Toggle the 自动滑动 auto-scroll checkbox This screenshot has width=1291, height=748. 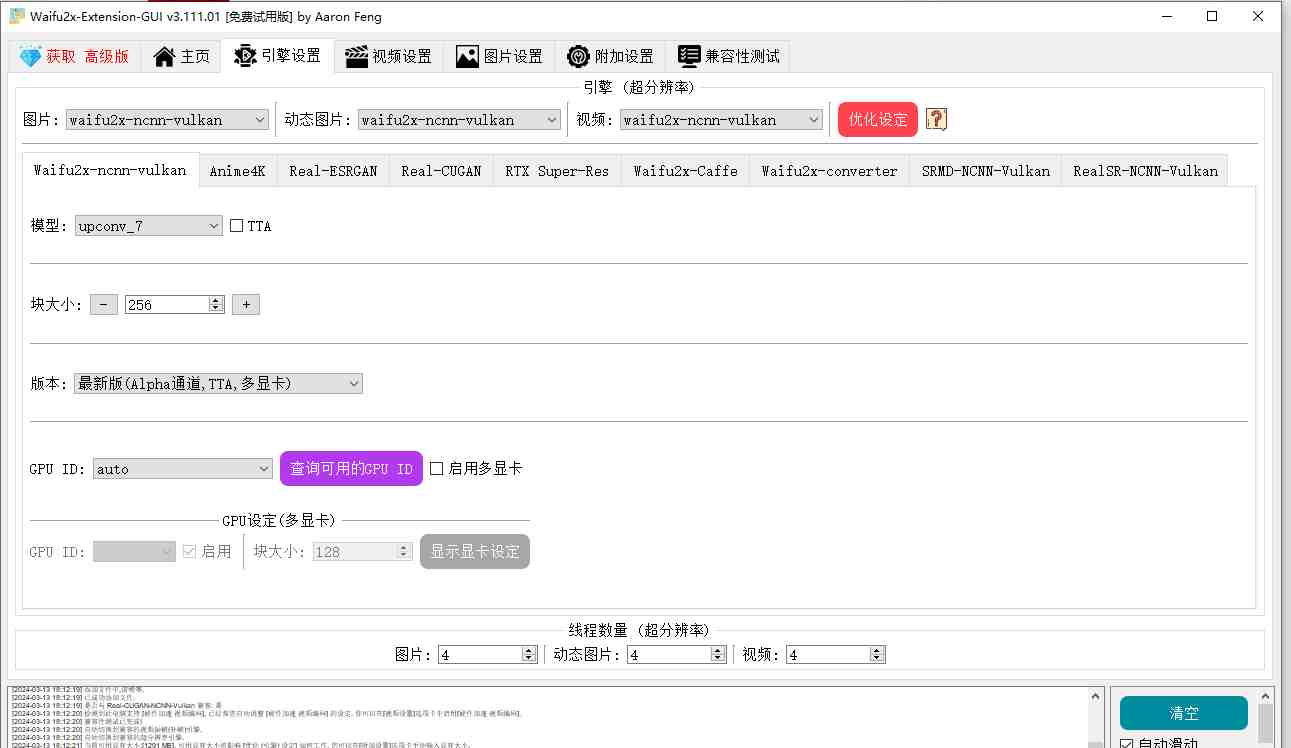[x=1125, y=741]
